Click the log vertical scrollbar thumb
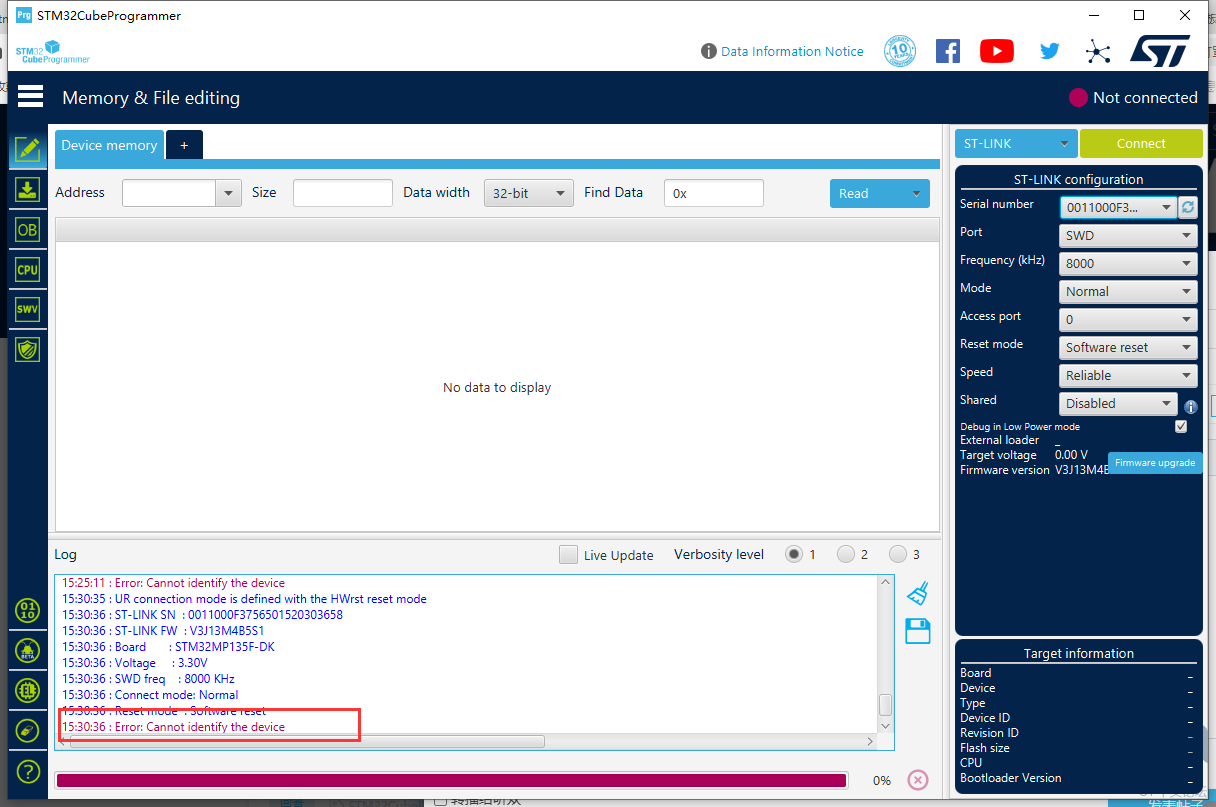Screen dimensions: 1216x807 click(885, 705)
